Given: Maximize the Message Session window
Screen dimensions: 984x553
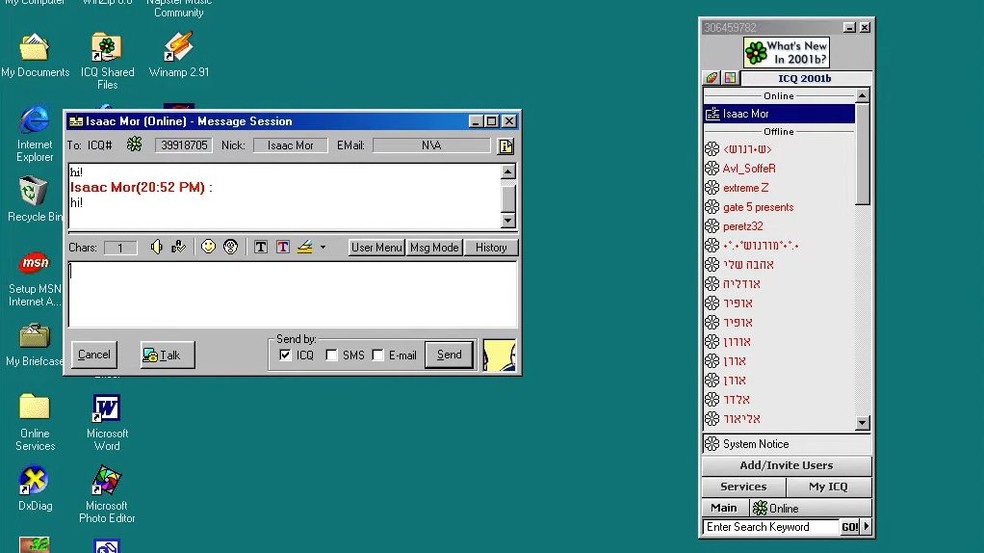Looking at the screenshot, I should point(492,121).
